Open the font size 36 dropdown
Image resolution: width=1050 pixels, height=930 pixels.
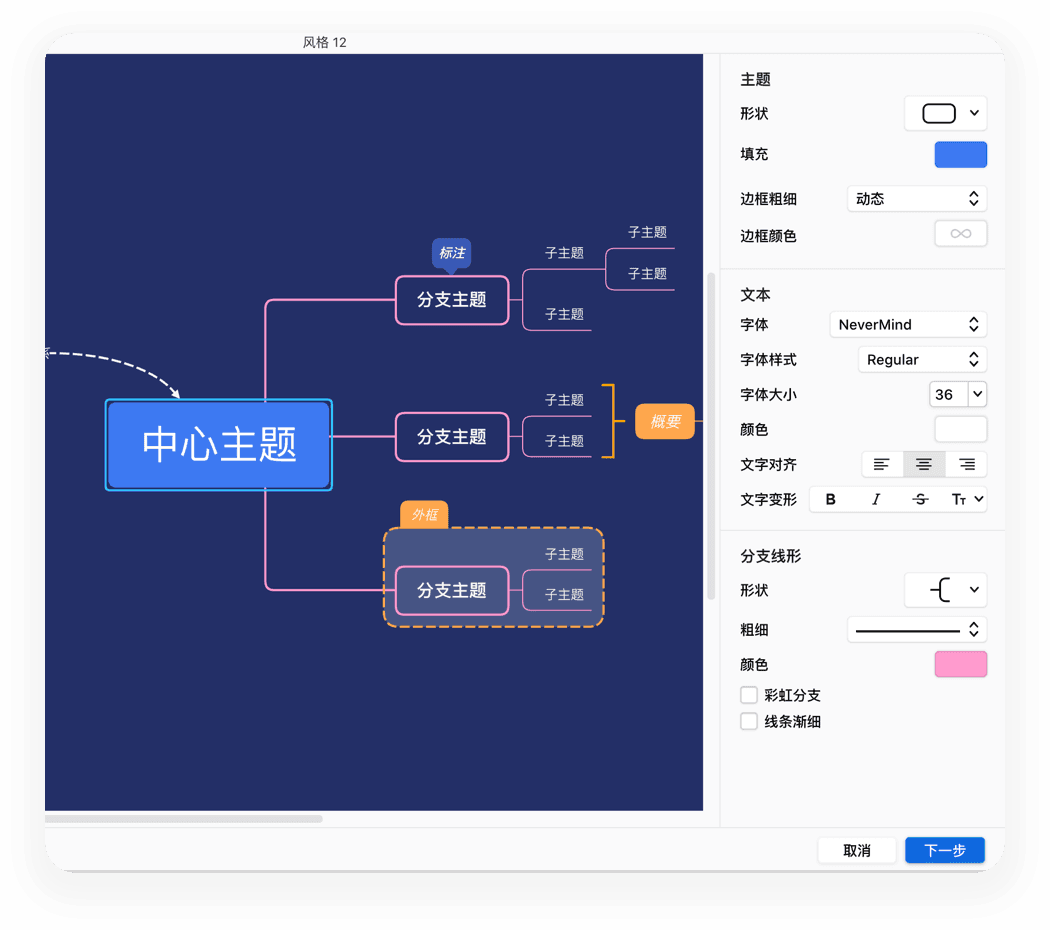[957, 394]
